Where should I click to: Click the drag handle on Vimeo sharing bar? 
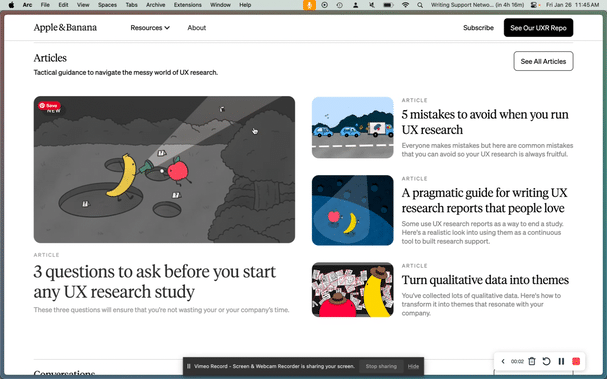pos(189,366)
